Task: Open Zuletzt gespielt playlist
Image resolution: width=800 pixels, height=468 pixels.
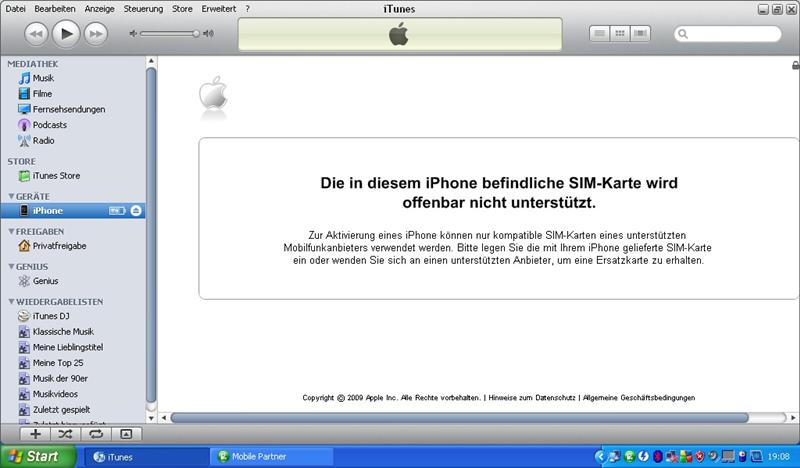Action: coord(61,410)
